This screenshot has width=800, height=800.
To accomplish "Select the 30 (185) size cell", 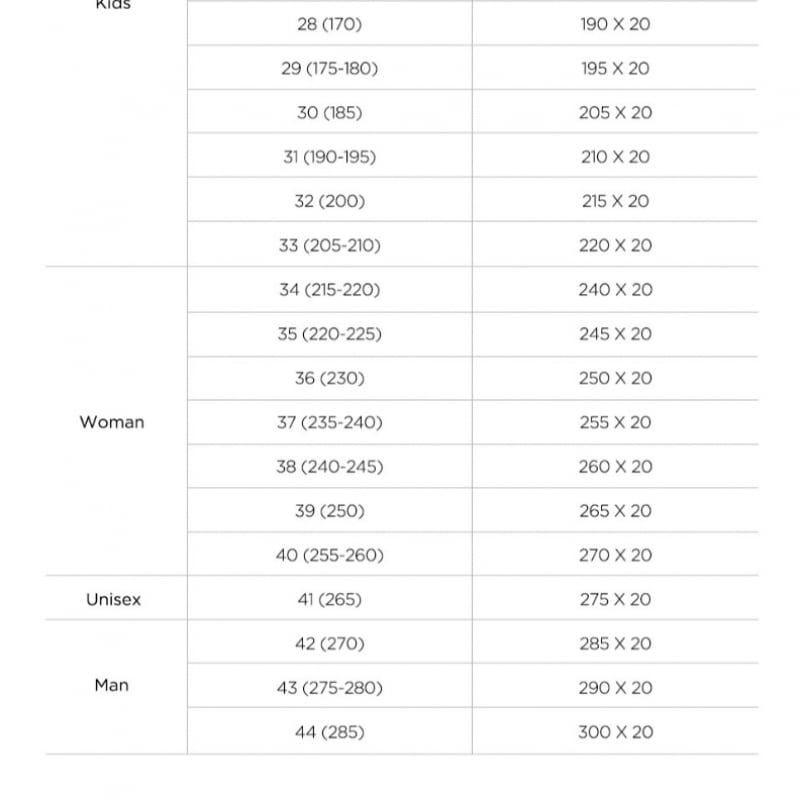I will coord(329,113).
